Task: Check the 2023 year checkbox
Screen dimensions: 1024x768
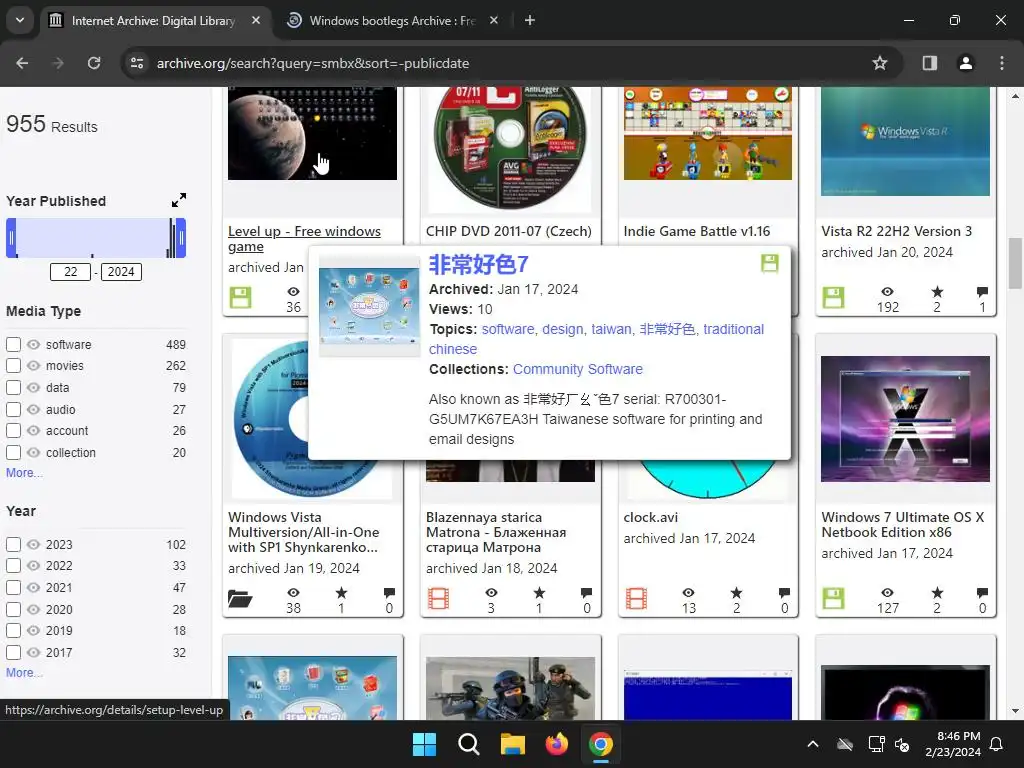Action: 13,544
